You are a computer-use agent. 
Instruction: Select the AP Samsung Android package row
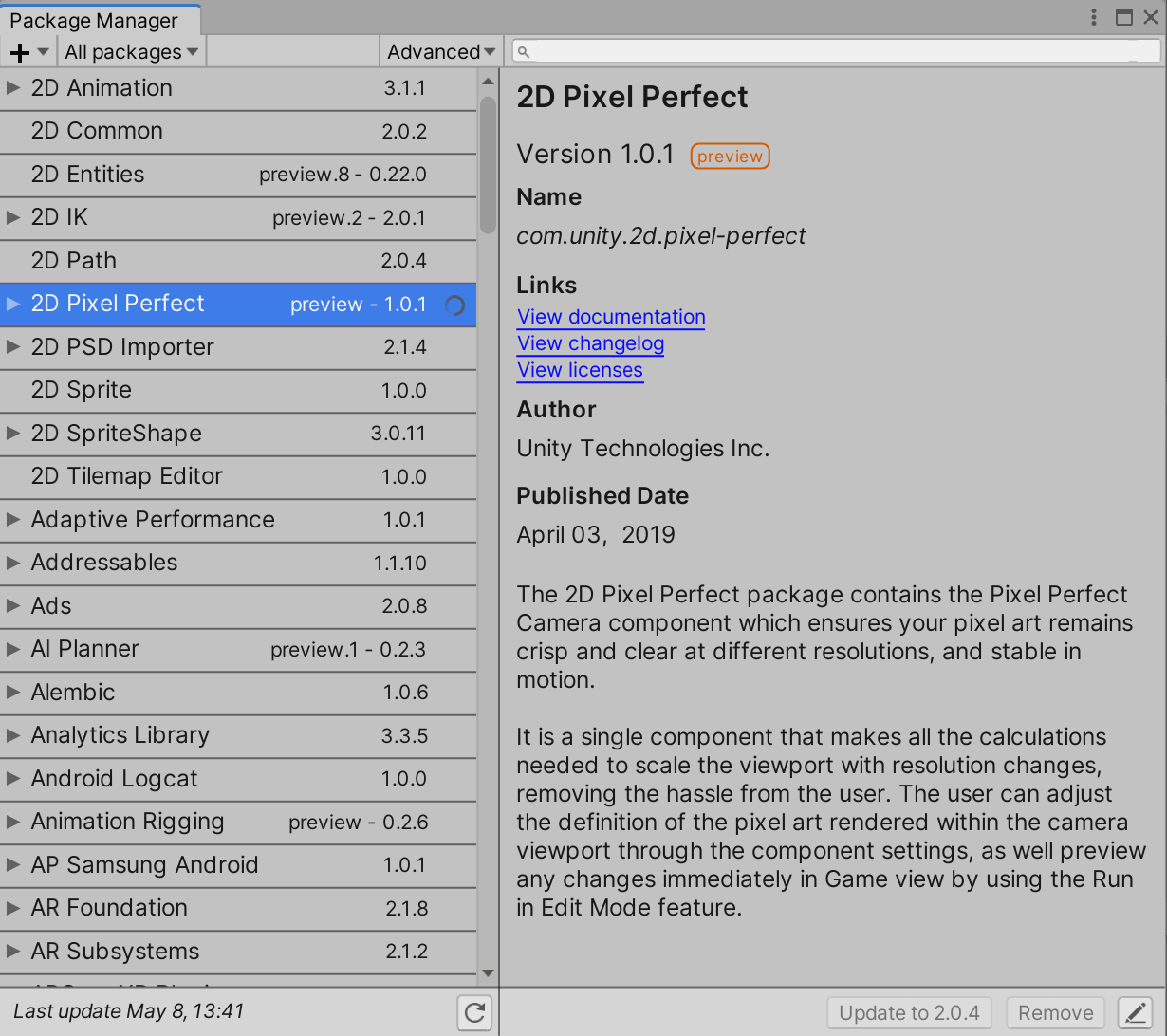(238, 865)
